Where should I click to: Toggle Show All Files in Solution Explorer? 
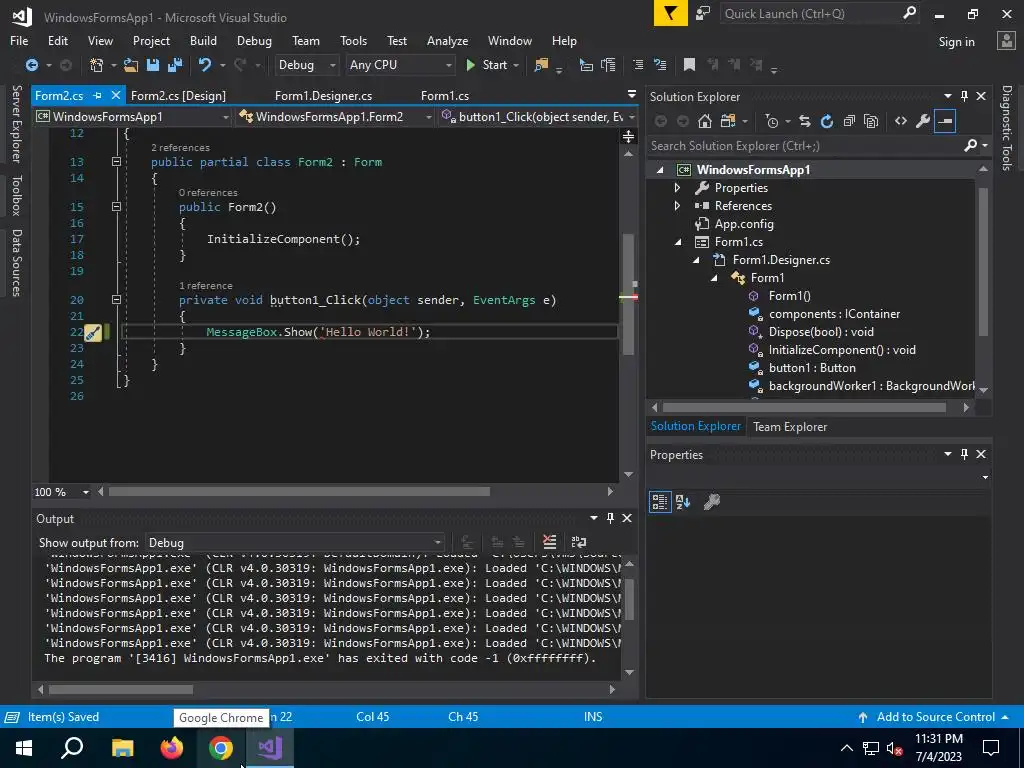click(871, 121)
